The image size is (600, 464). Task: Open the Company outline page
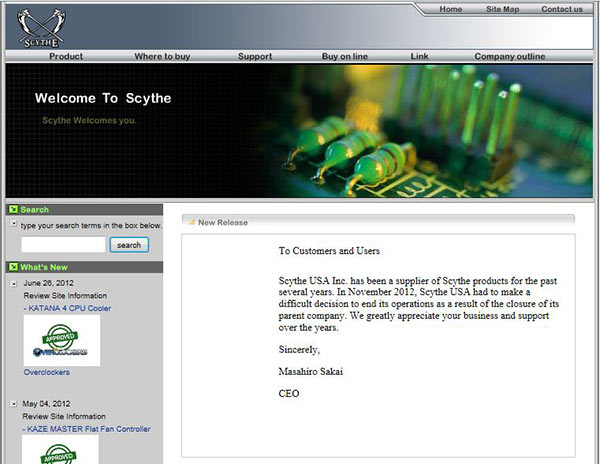click(509, 57)
